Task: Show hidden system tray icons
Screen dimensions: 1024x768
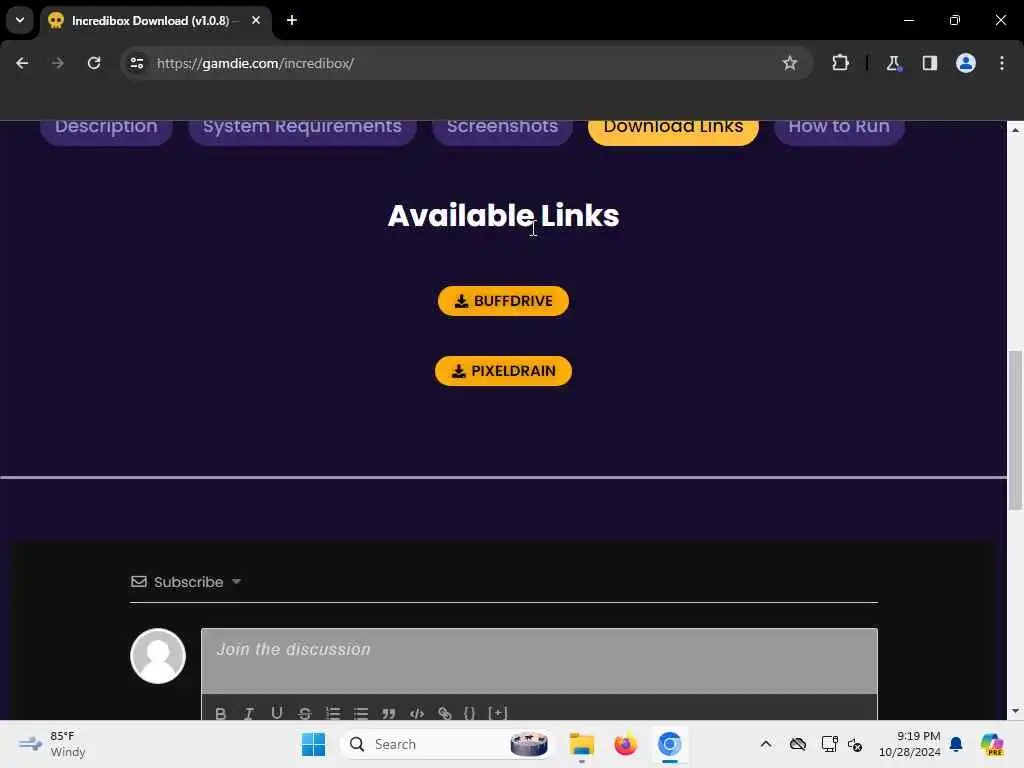Action: point(766,744)
